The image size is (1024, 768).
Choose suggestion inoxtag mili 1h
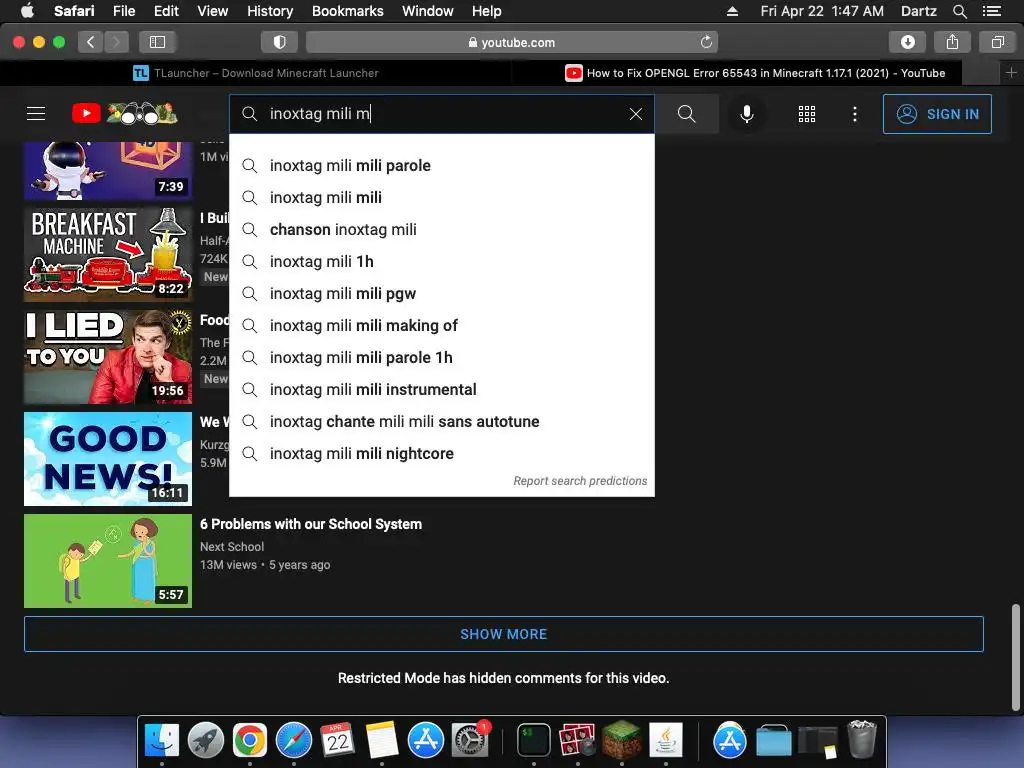click(x=441, y=262)
